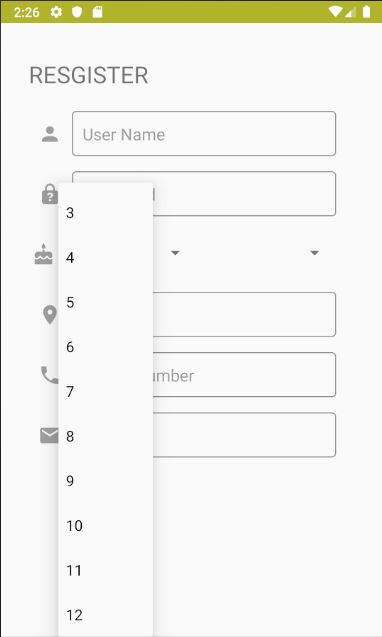Tap the location pin icon
The height and width of the screenshot is (637, 382).
pyautogui.click(x=50, y=315)
